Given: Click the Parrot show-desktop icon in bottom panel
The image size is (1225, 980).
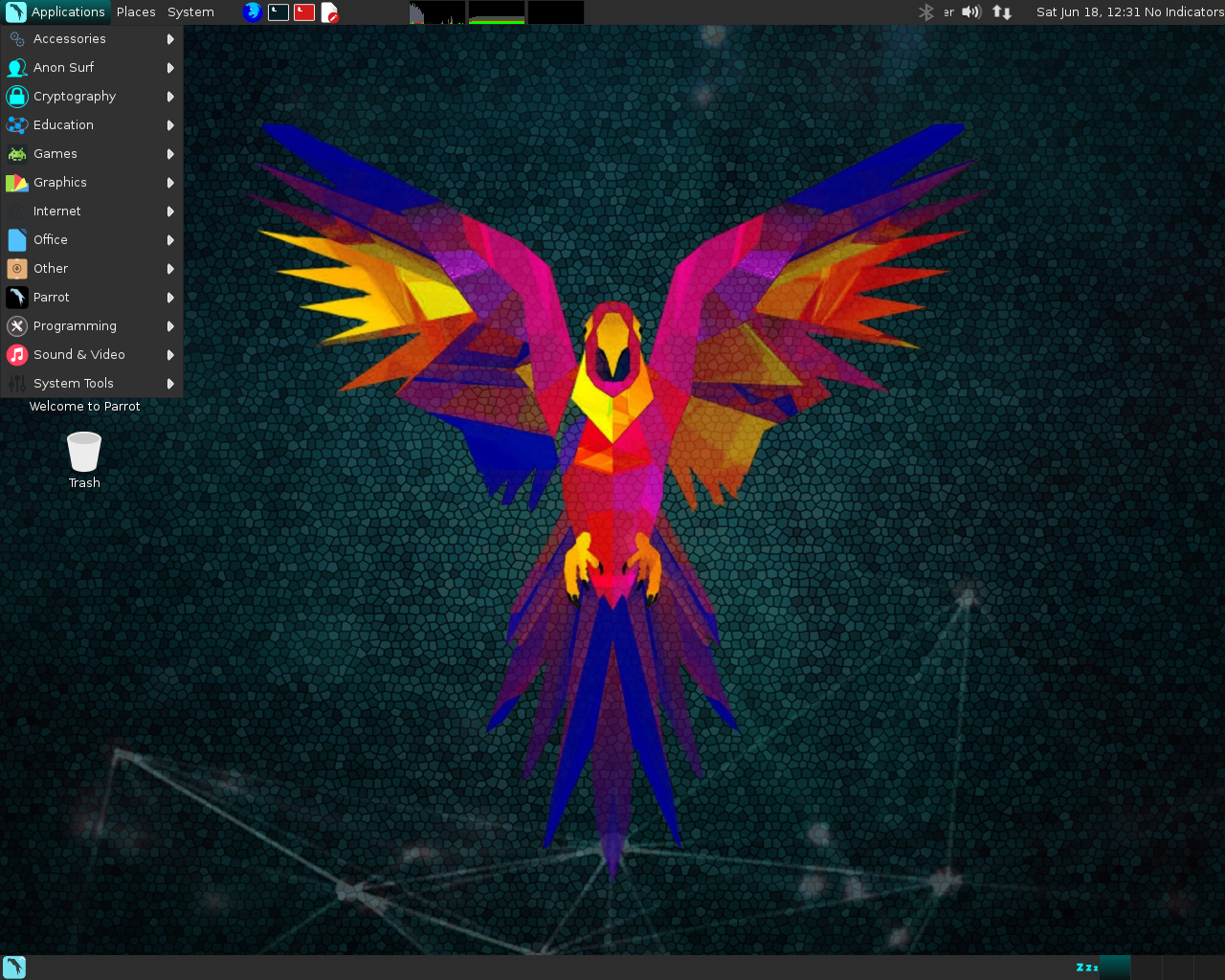Looking at the screenshot, I should 14,967.
